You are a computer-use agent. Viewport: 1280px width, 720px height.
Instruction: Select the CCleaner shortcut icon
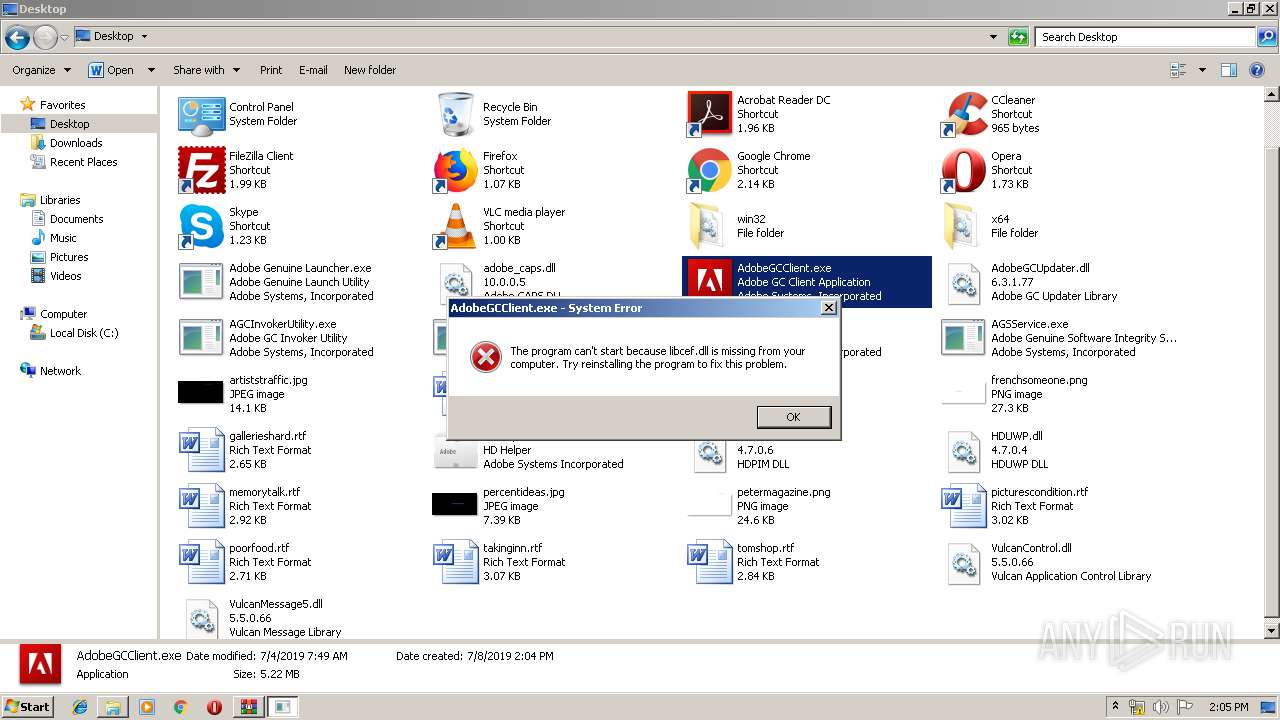(x=964, y=115)
